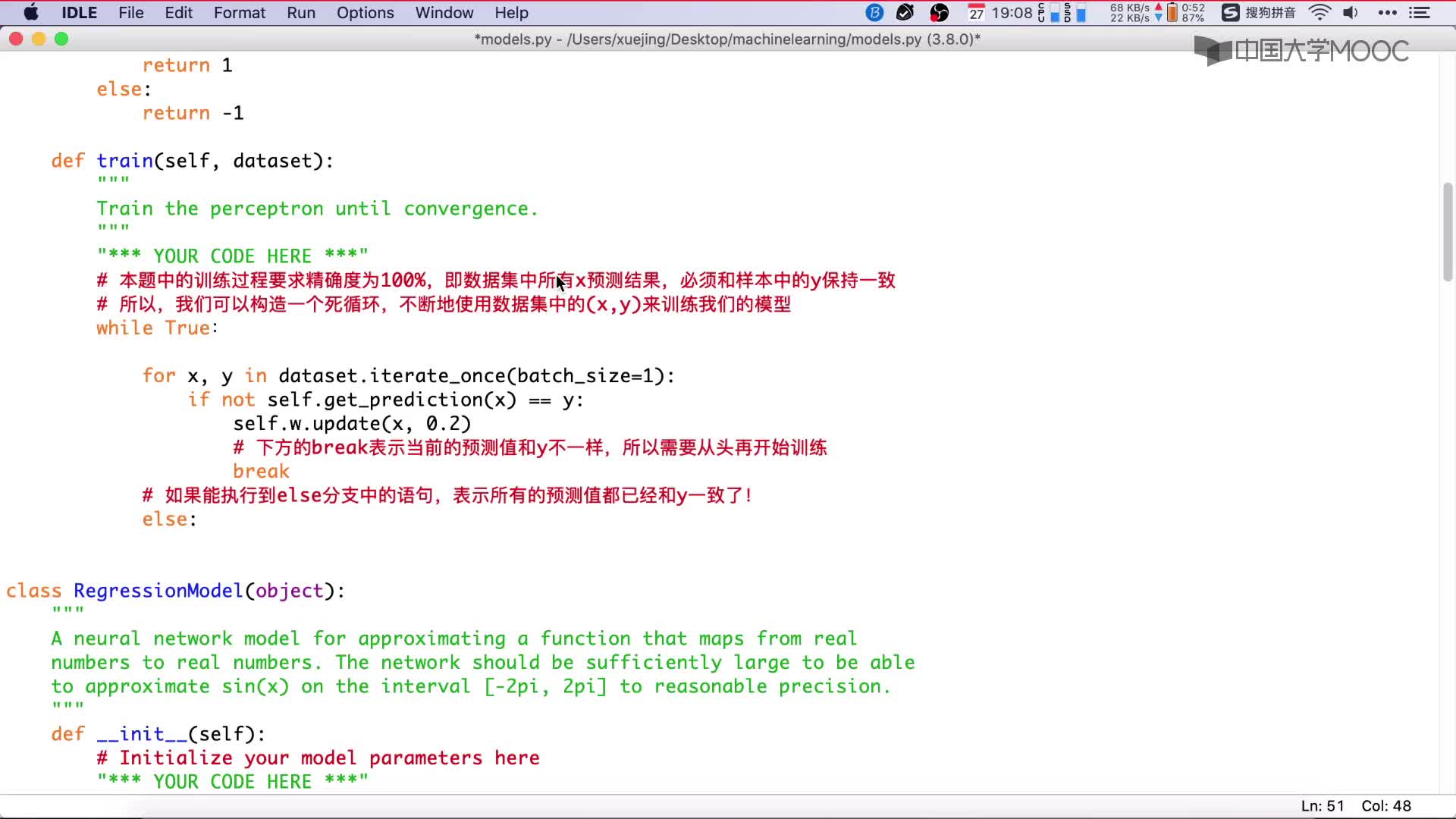Viewport: 1456px width, 819px height.
Task: Click the 'return 1' line at top
Action: click(x=187, y=65)
